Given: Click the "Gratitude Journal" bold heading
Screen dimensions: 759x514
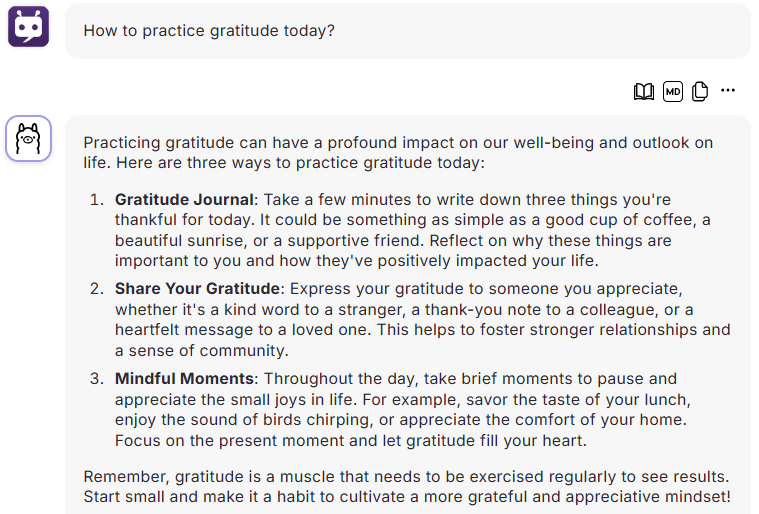Looking at the screenshot, I should (184, 199).
